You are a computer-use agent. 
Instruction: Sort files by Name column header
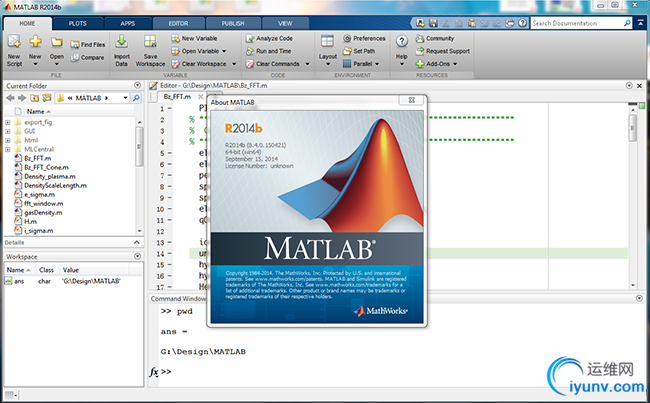38,112
